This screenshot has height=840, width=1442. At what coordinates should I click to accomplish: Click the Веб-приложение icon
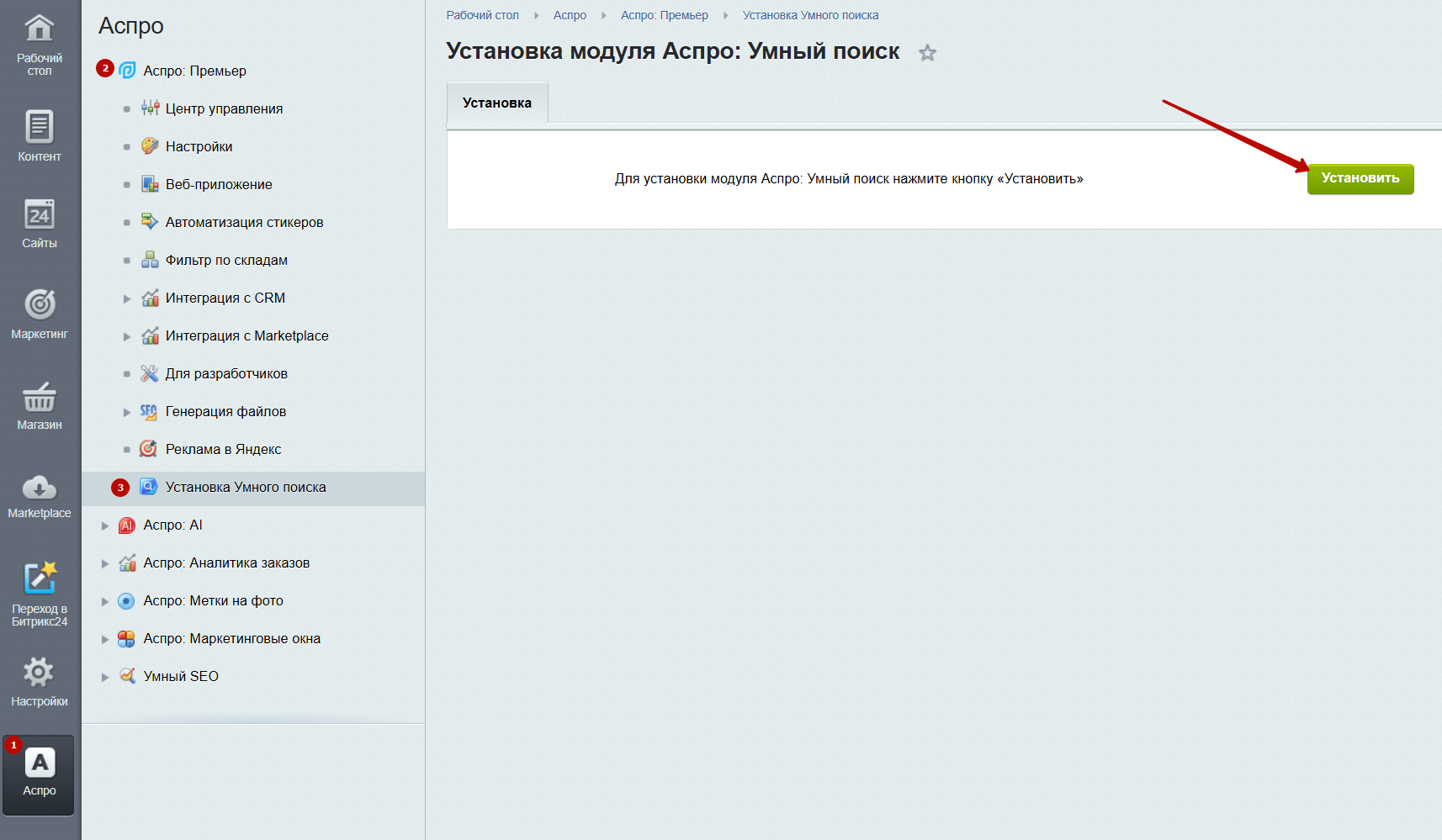coord(150,184)
